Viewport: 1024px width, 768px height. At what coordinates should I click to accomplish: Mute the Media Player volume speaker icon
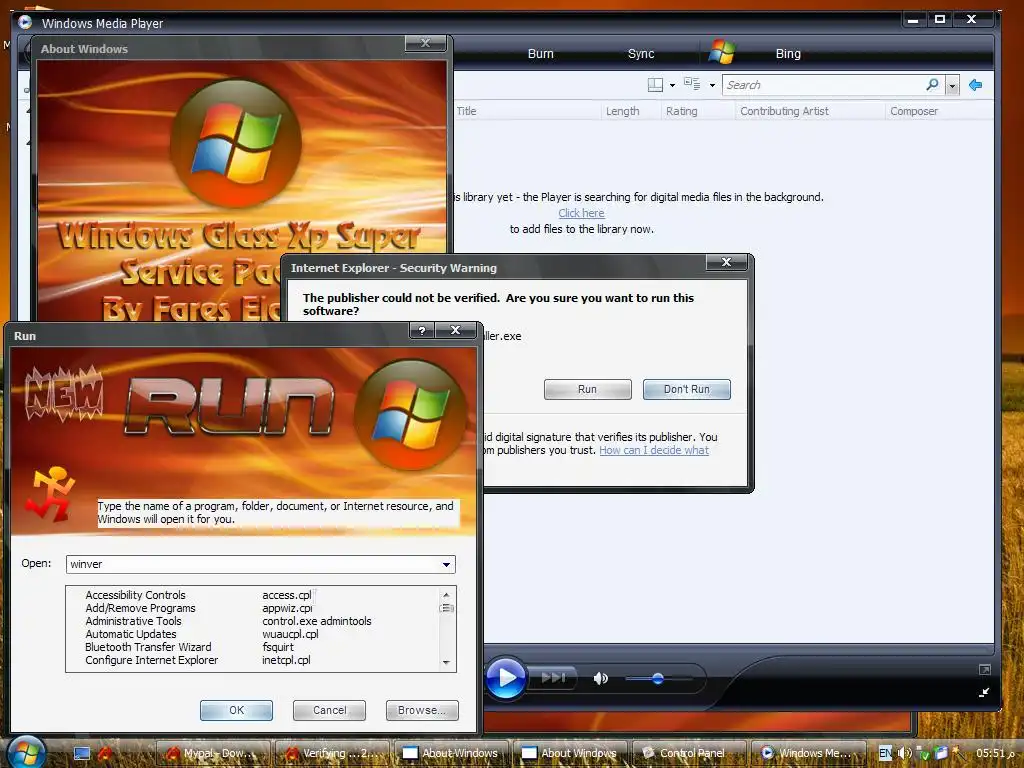[x=600, y=679]
